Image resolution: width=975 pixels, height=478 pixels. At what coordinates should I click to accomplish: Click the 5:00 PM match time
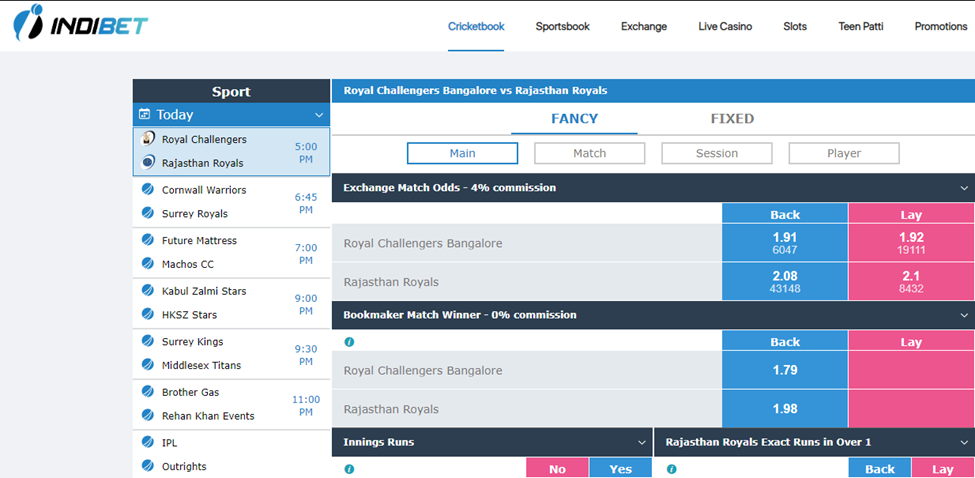[306, 154]
